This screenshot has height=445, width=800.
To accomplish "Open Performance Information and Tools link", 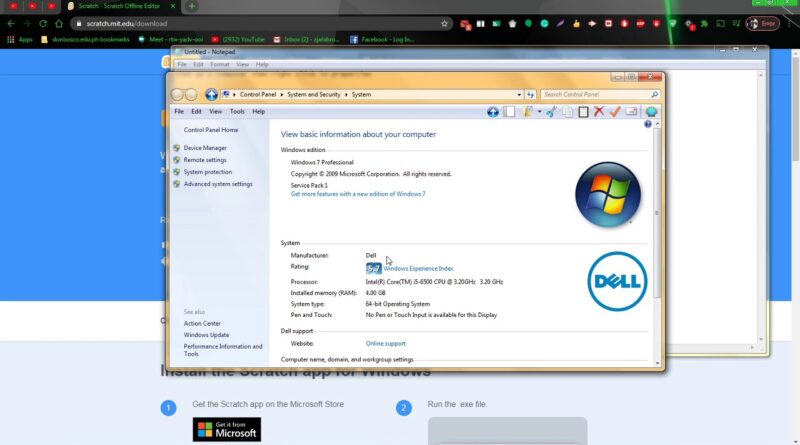I will 223,350.
